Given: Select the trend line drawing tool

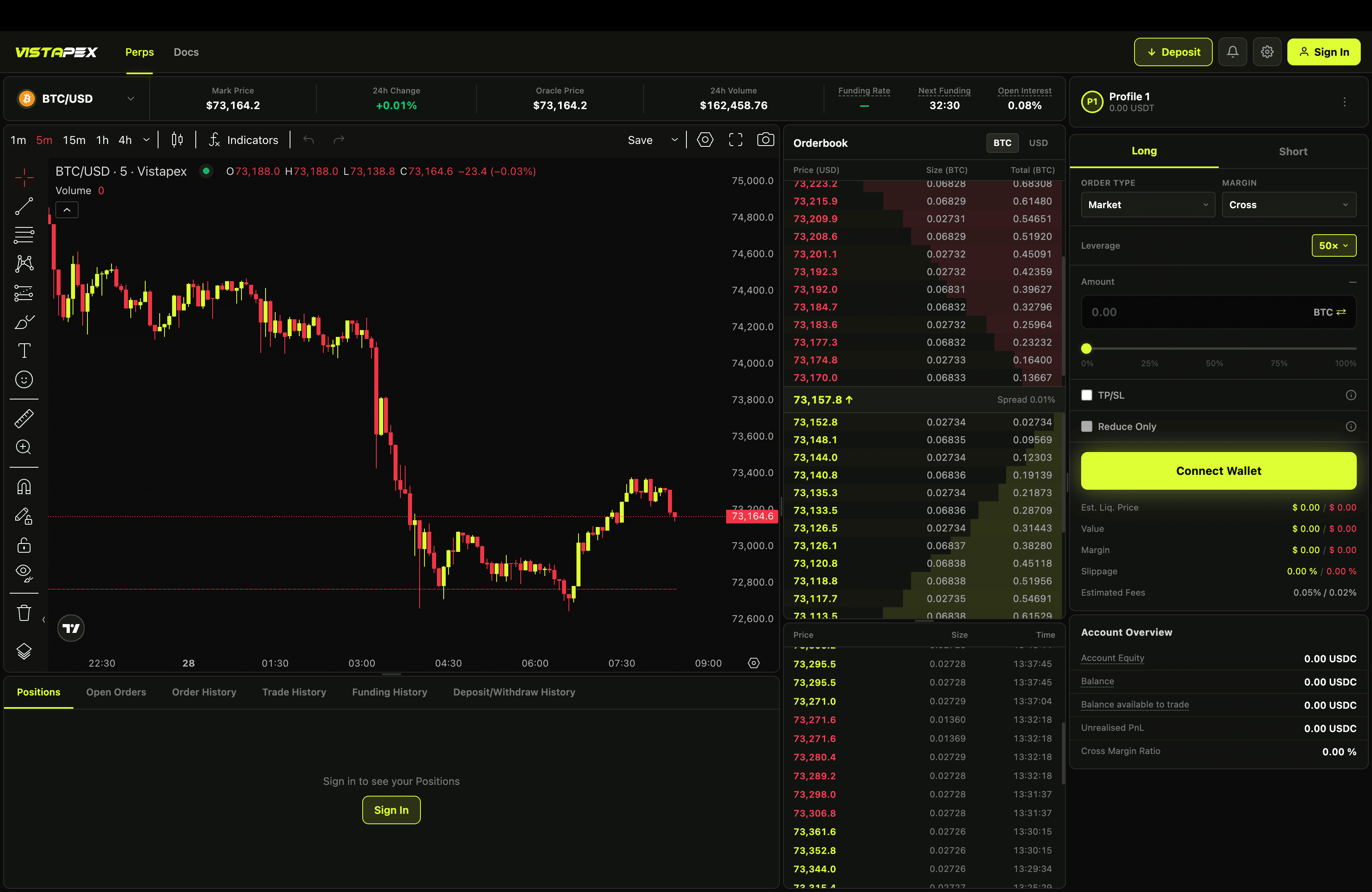Looking at the screenshot, I should point(24,206).
